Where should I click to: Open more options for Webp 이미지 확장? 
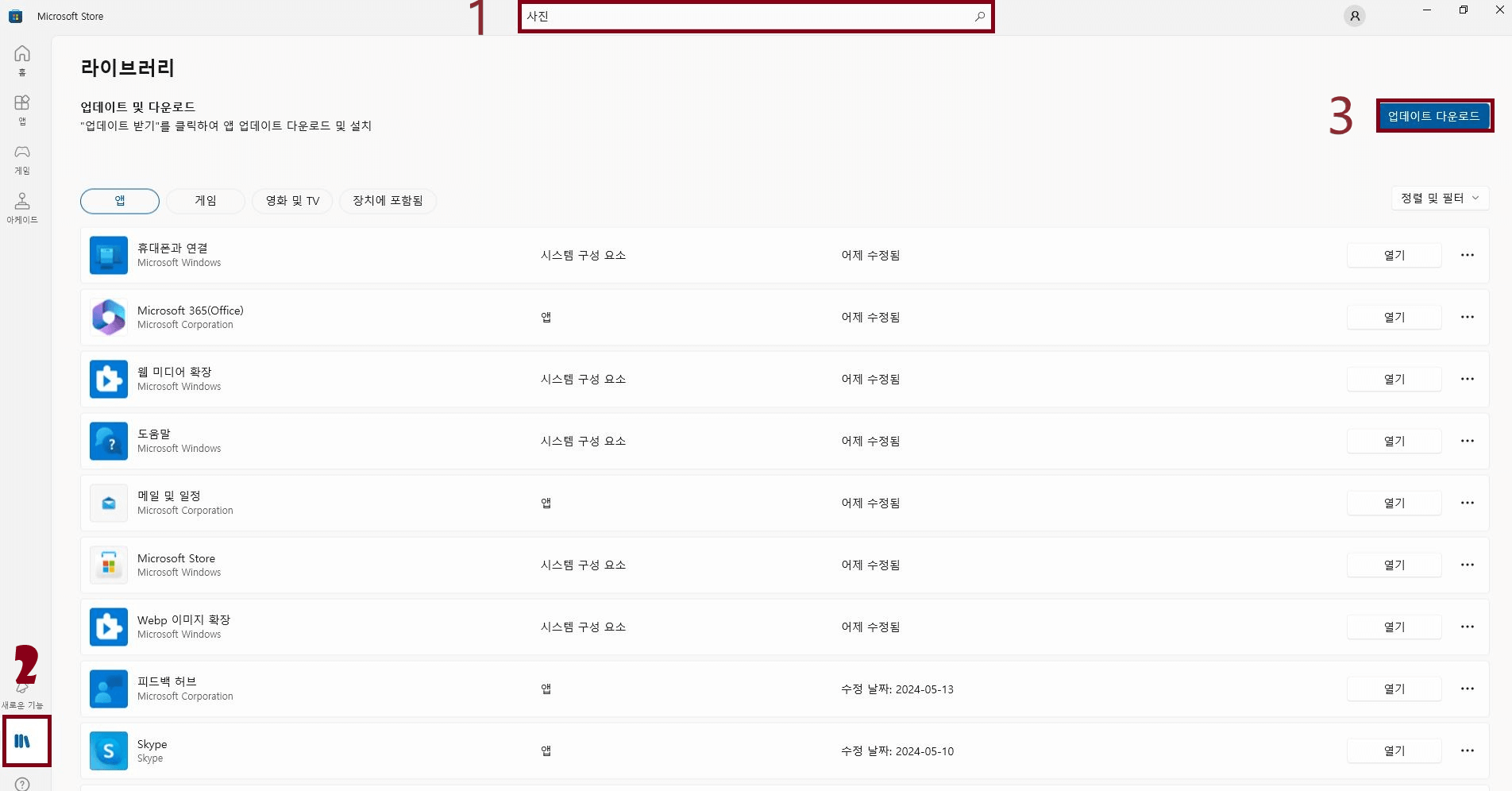1468,627
